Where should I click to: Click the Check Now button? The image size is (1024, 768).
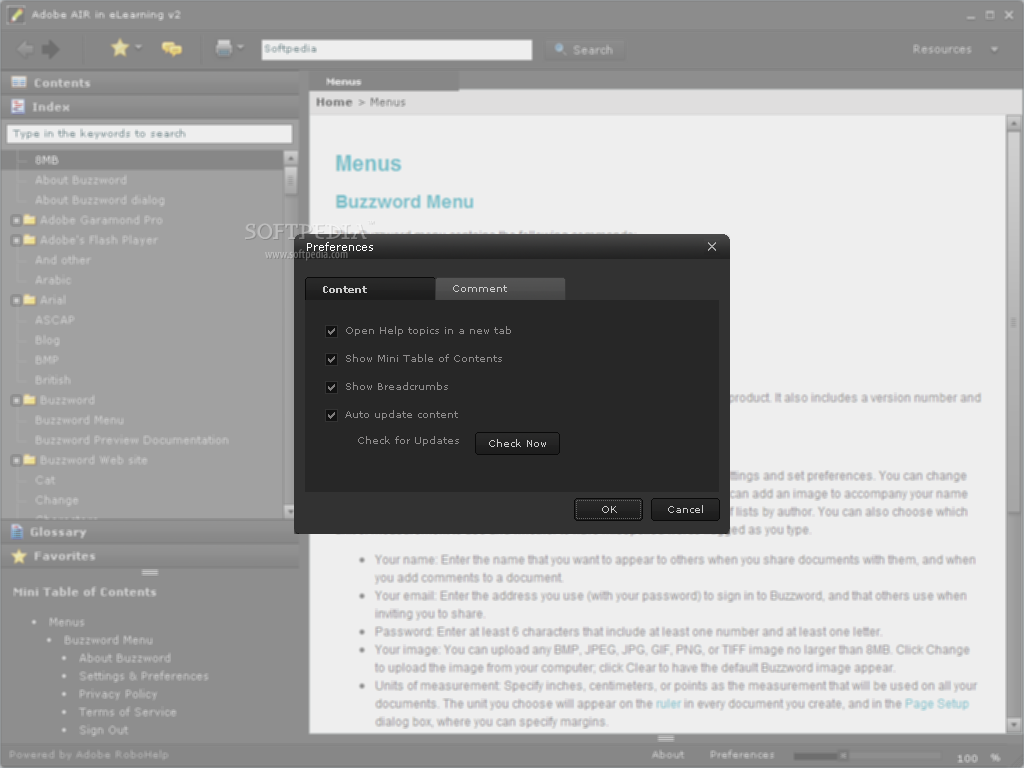coord(517,443)
